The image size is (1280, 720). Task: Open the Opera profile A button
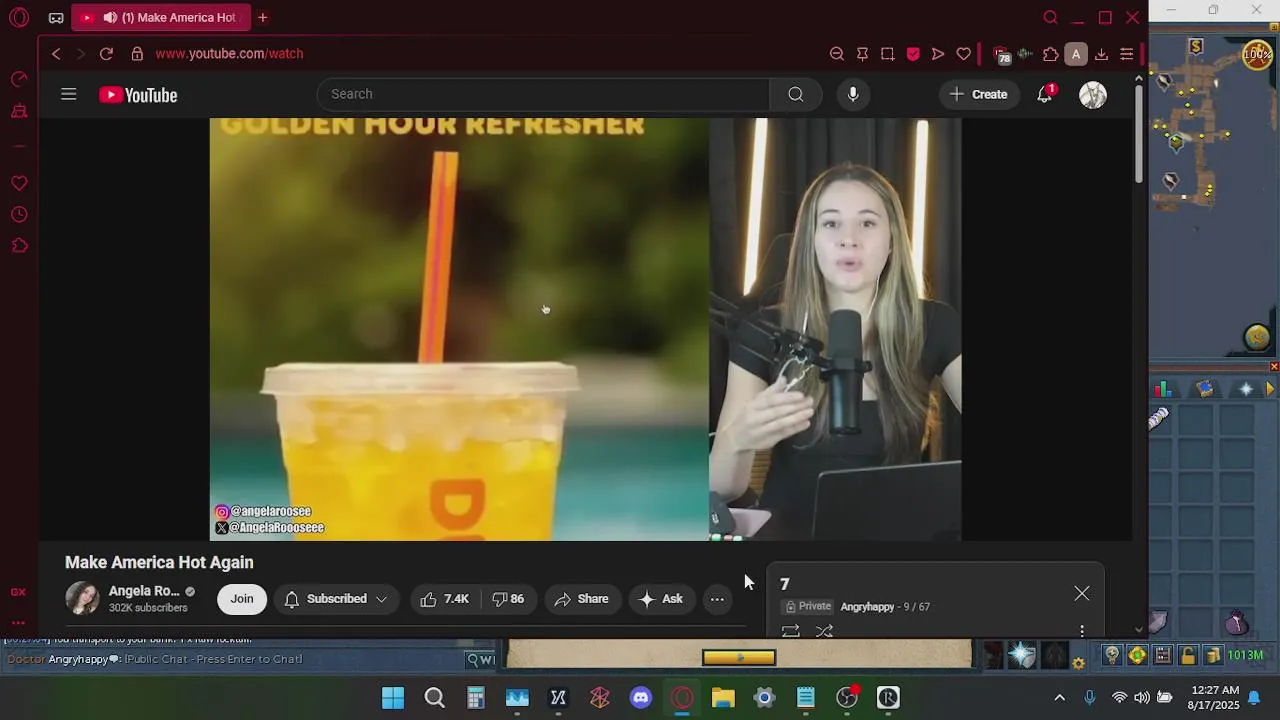point(1076,54)
